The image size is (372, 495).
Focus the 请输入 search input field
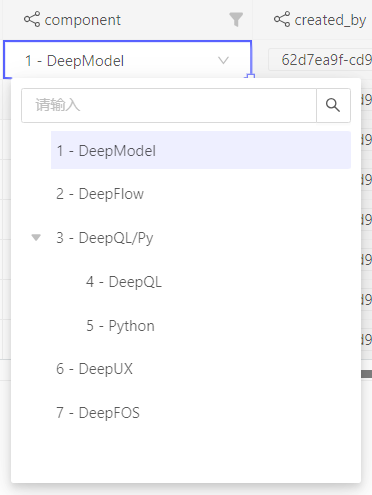pos(169,105)
